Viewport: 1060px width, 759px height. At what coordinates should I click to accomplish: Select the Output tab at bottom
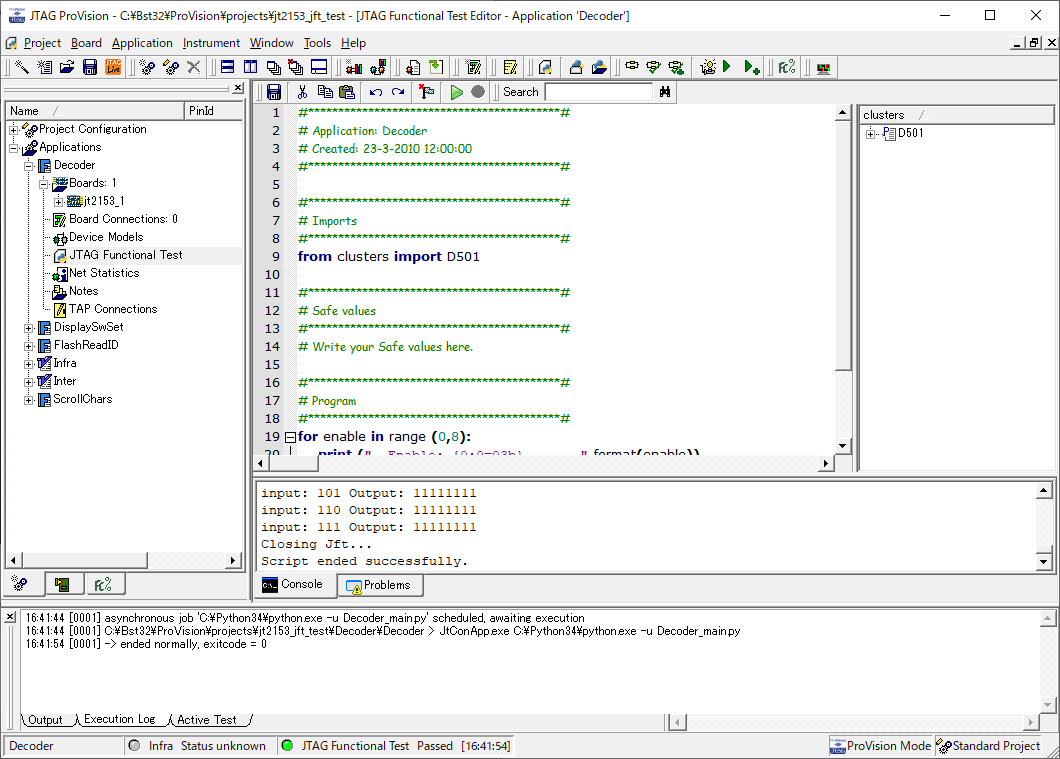coord(45,720)
